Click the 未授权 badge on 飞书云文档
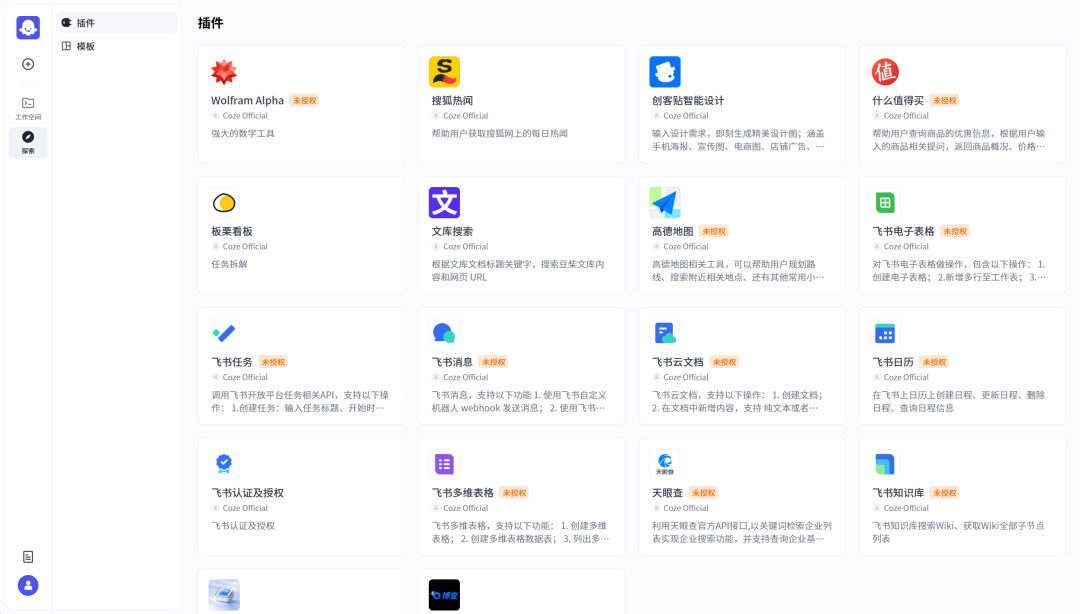1080x614 pixels. click(724, 362)
